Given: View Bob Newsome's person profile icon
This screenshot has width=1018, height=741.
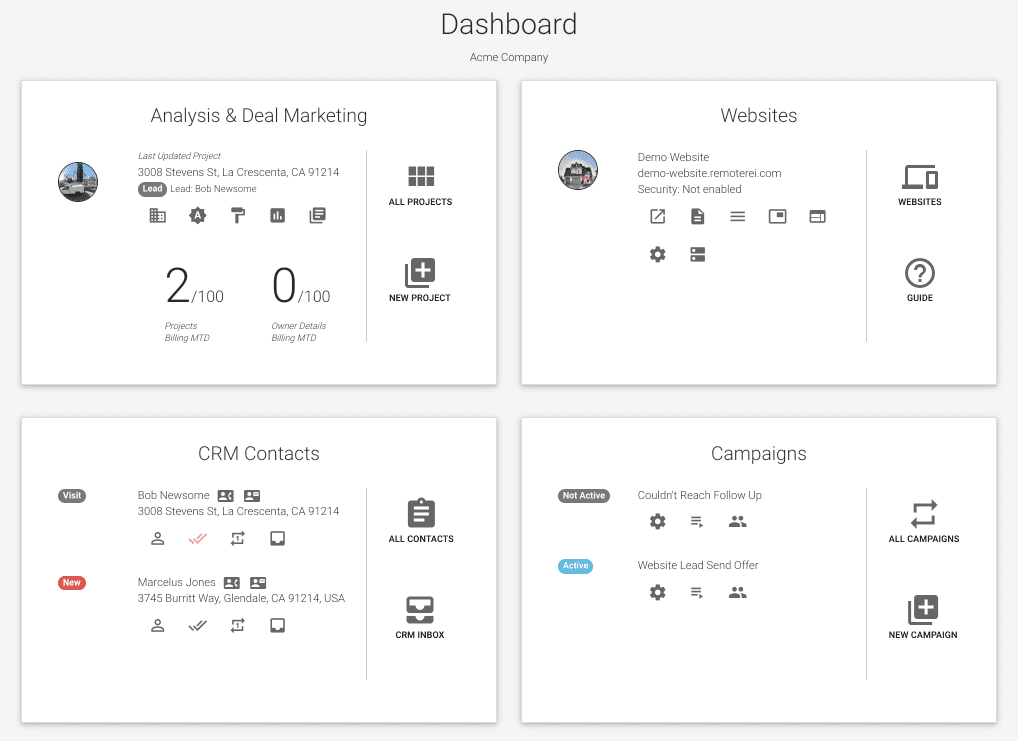Looking at the screenshot, I should click(x=158, y=538).
